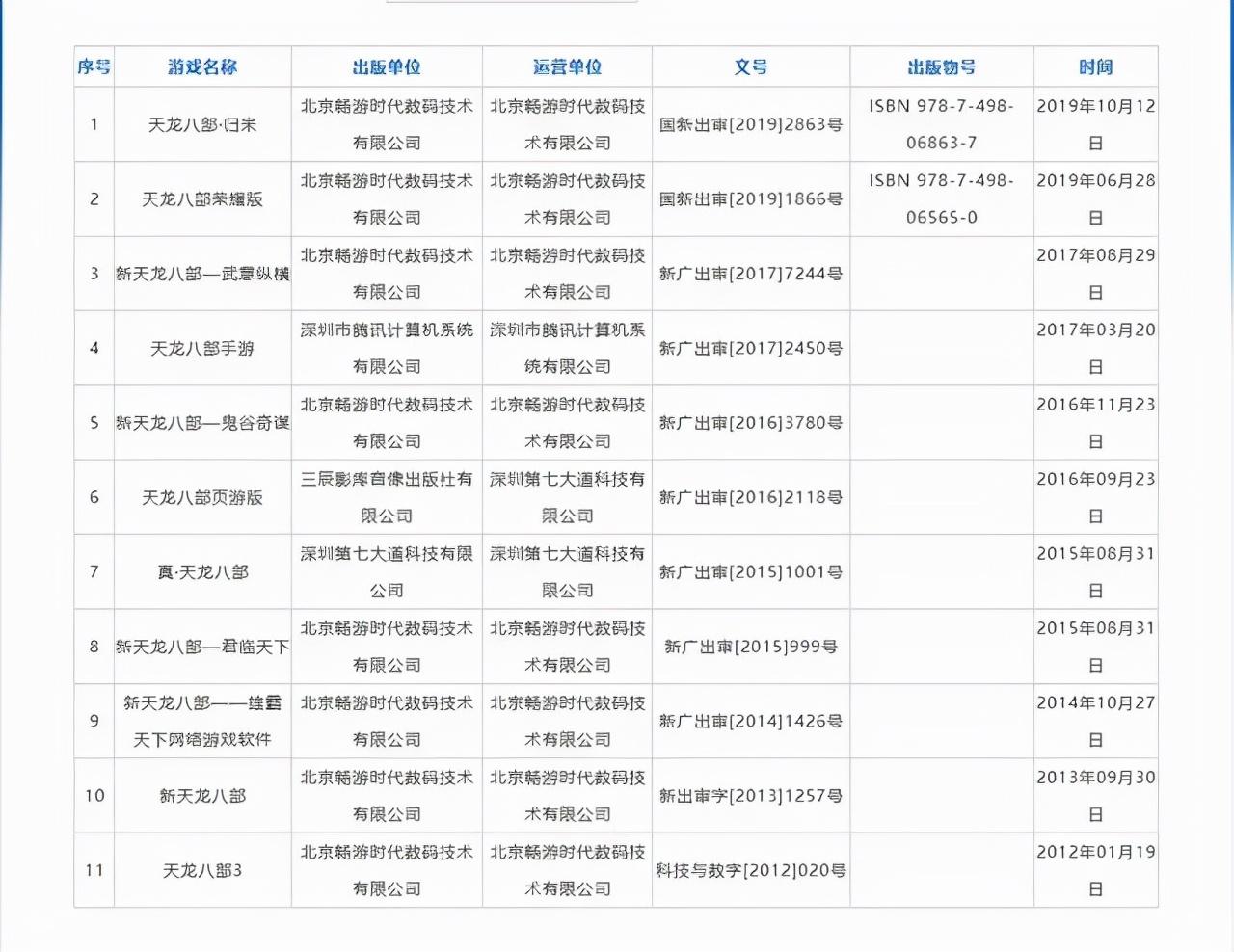This screenshot has height=952, width=1234.
Task: Click document number 新广出审[2017]7244号
Action: tap(751, 274)
